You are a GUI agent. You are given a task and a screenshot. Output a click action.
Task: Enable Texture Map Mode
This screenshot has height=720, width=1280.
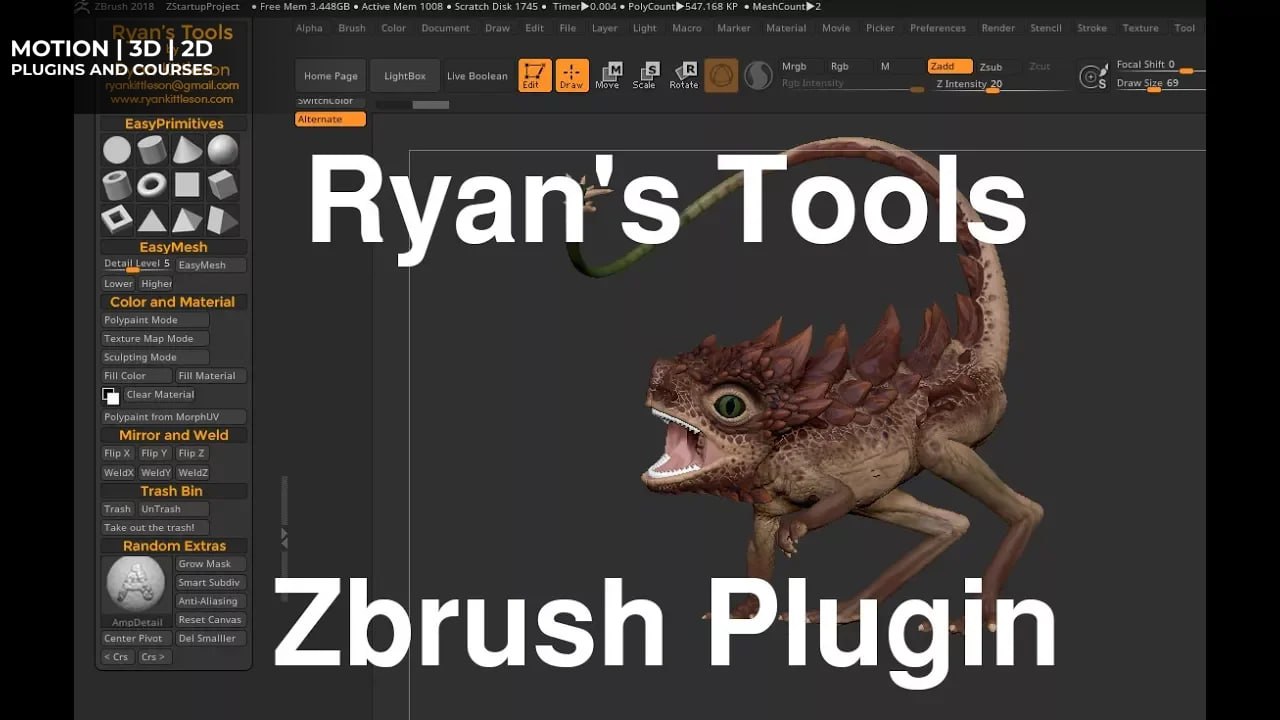tap(155, 339)
